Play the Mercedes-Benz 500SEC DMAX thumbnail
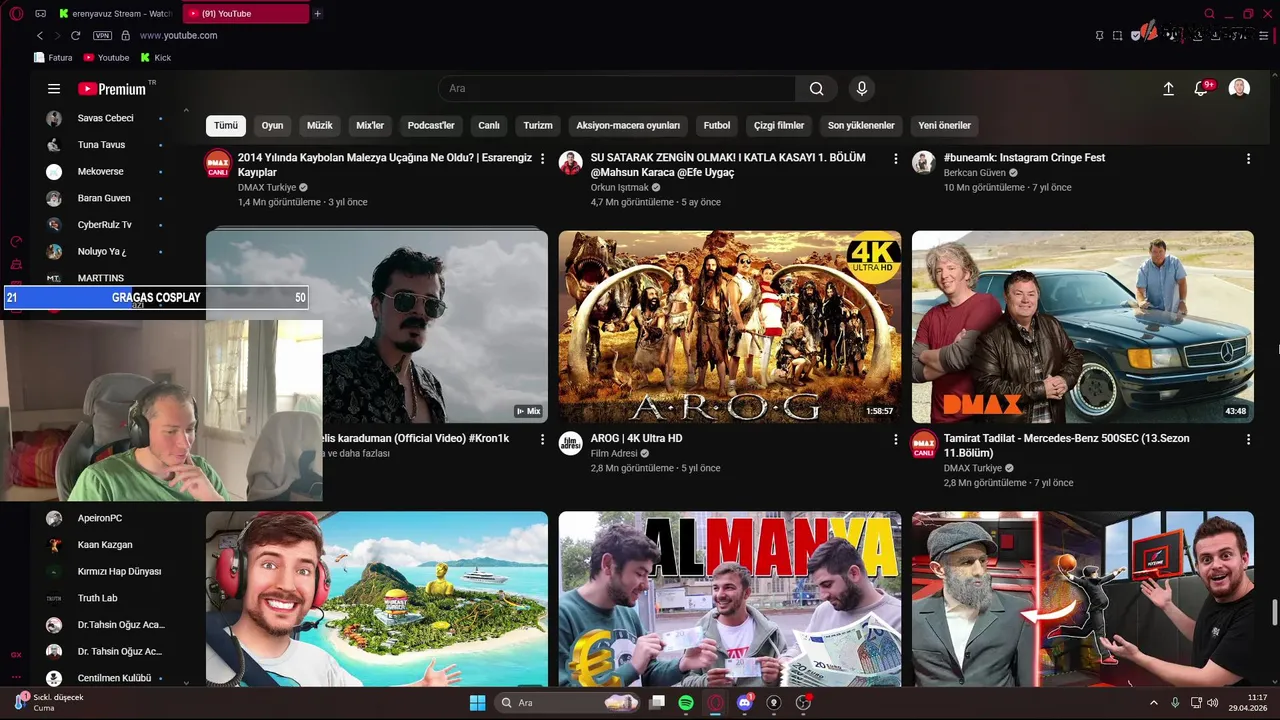This screenshot has height=720, width=1280. point(1083,327)
